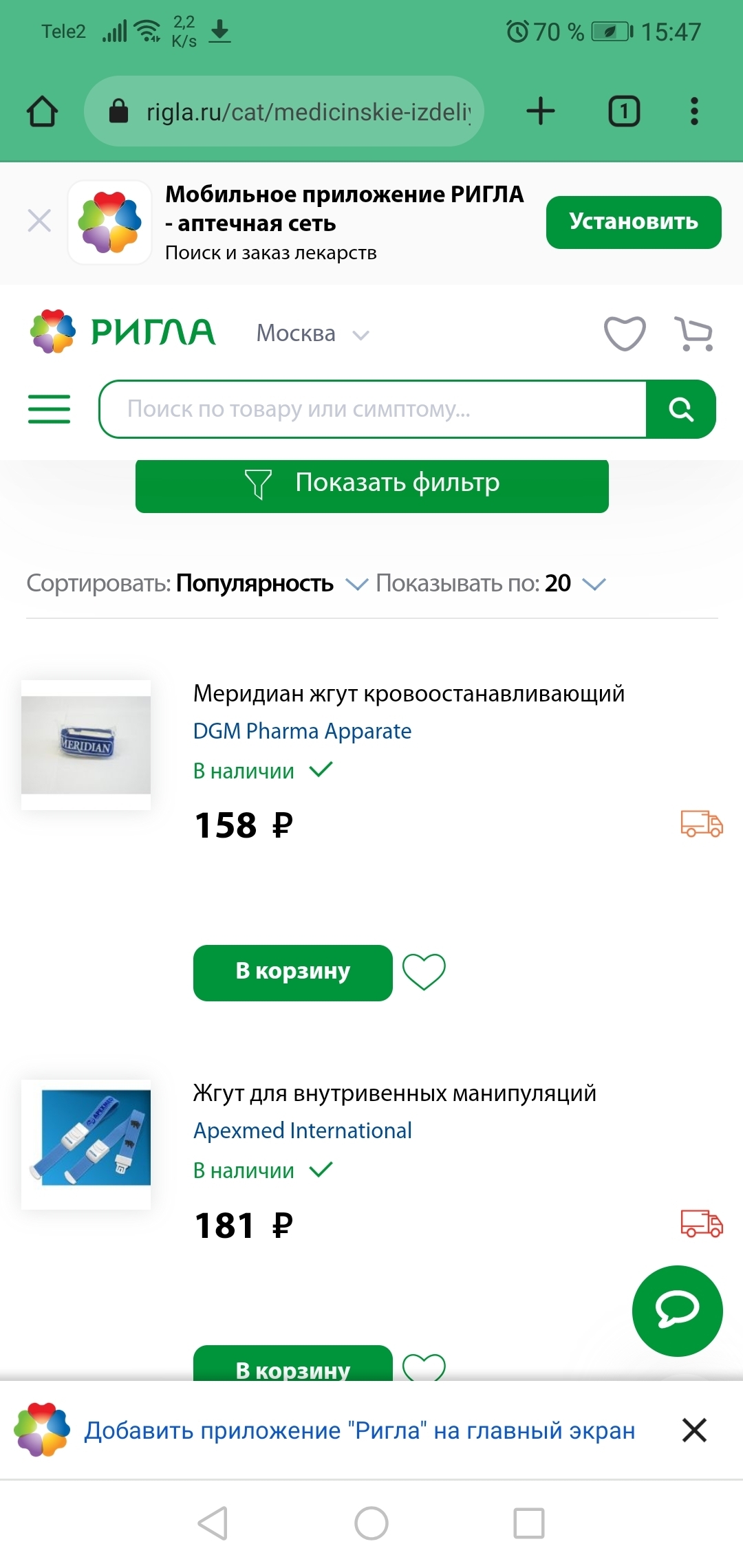Show the product filter
This screenshot has height=1568, width=743.
pos(372,484)
